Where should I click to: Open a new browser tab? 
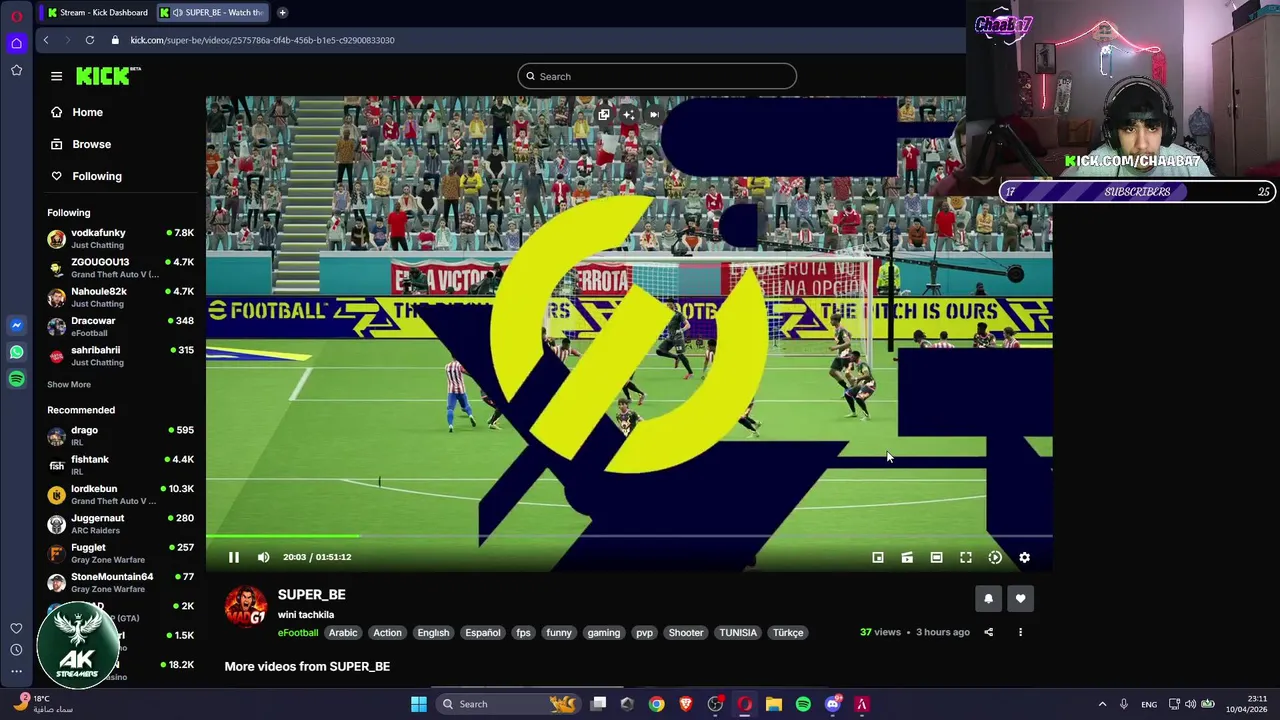[x=282, y=12]
